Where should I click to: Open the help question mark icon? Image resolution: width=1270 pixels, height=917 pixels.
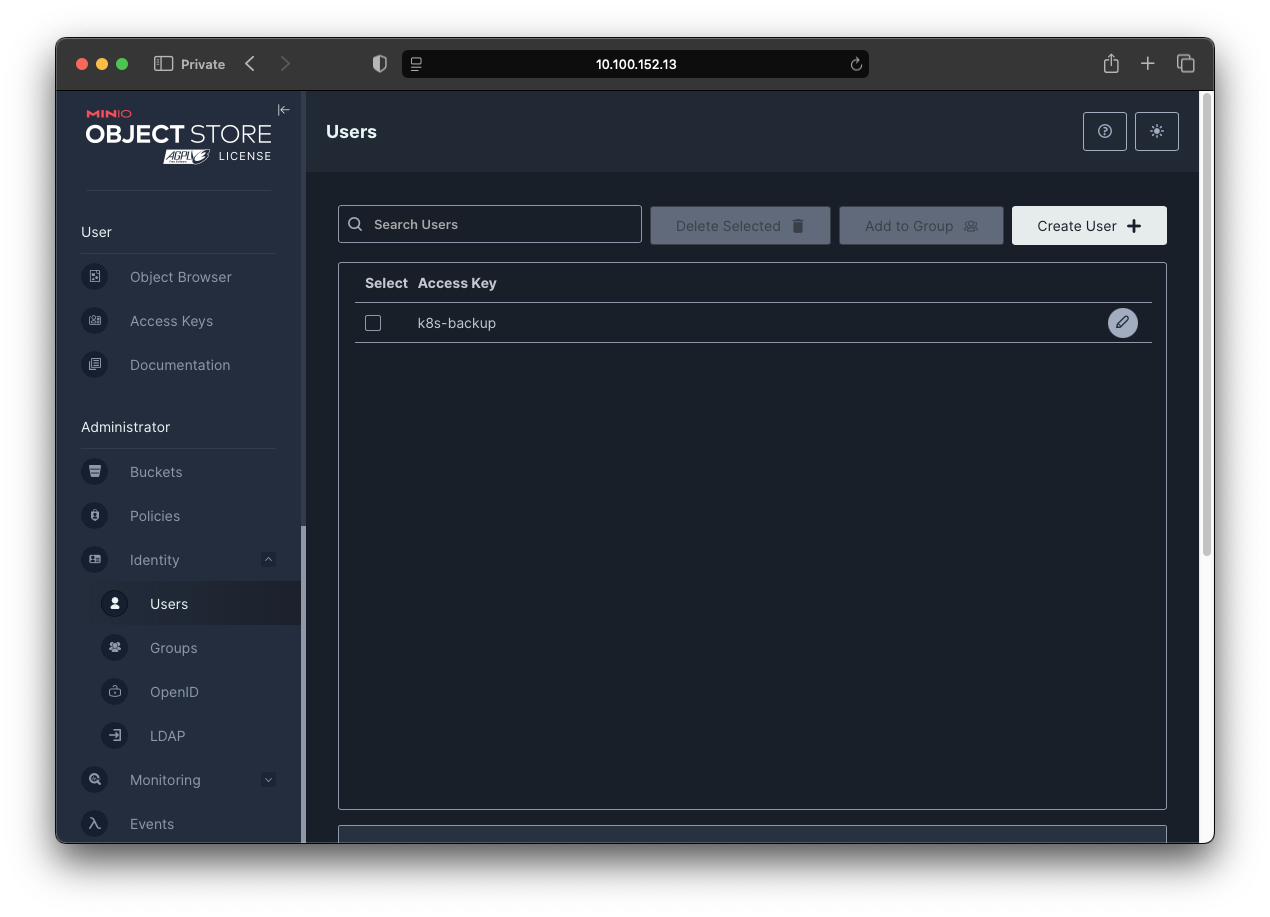click(x=1104, y=131)
